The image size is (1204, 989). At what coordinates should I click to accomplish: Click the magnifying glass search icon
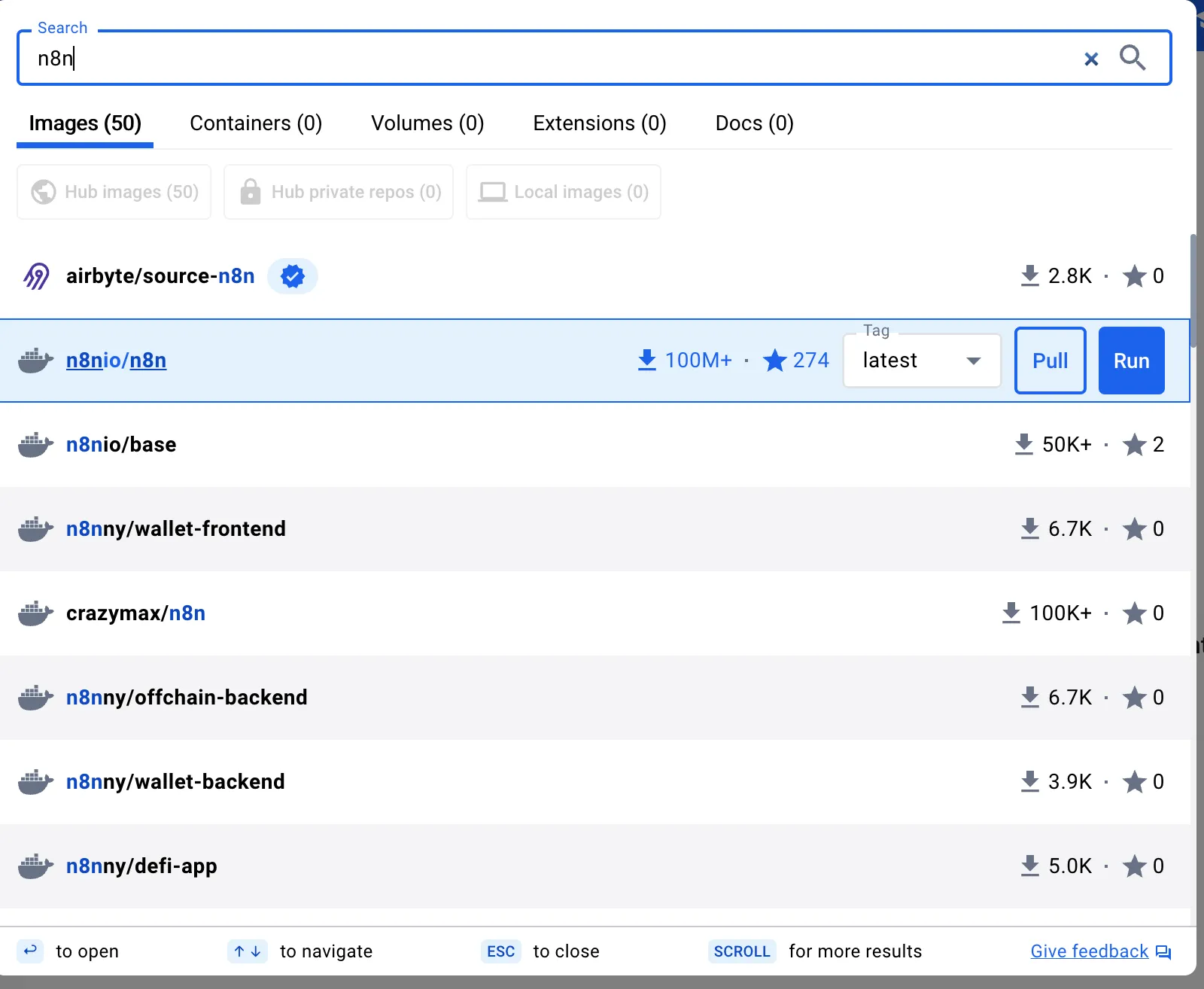point(1133,58)
